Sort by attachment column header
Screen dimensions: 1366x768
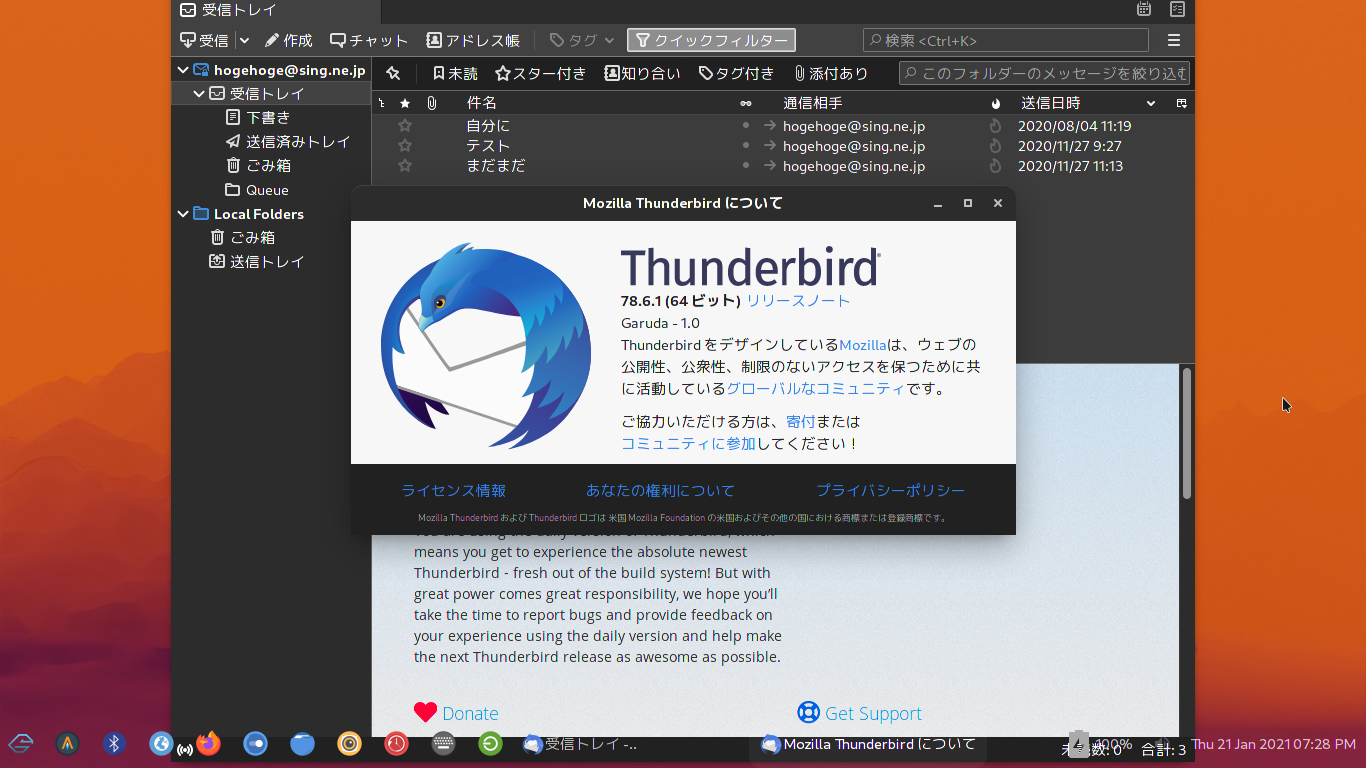pyautogui.click(x=432, y=103)
